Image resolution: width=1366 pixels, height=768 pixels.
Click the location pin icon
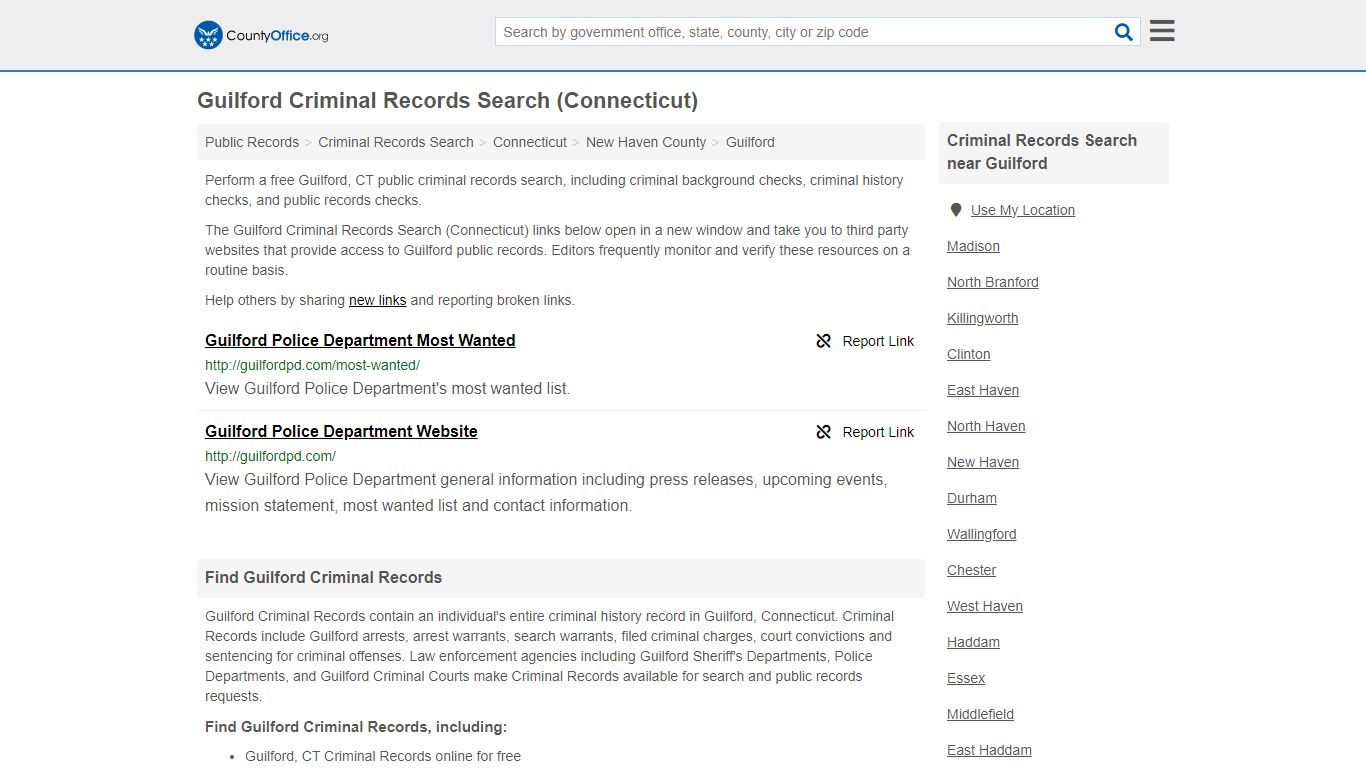pos(955,210)
